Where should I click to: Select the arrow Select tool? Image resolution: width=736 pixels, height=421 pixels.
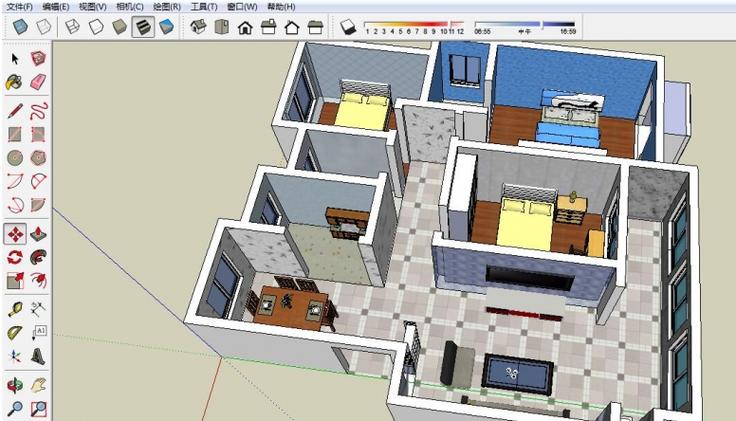[x=15, y=59]
